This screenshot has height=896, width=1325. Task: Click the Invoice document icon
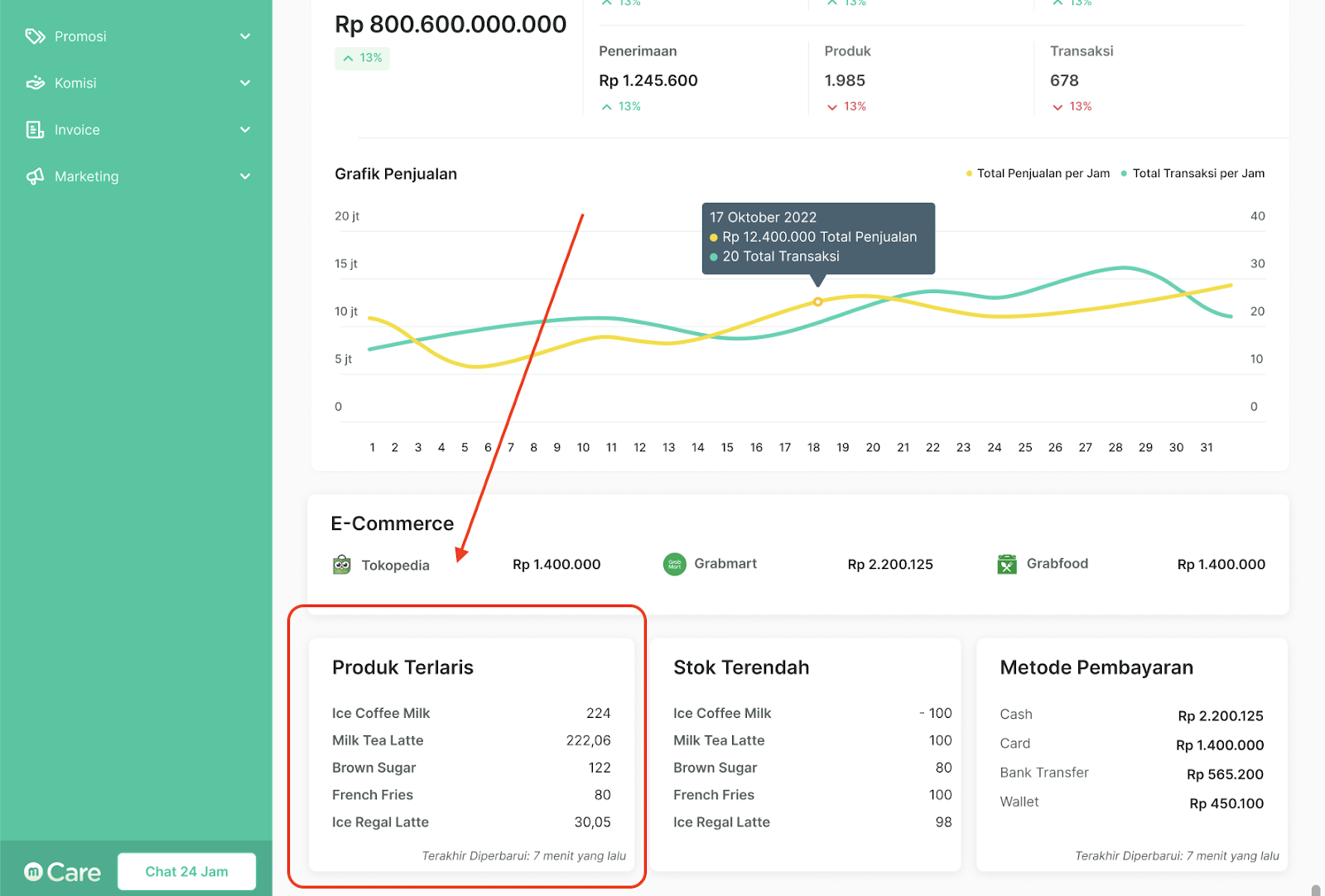(35, 130)
